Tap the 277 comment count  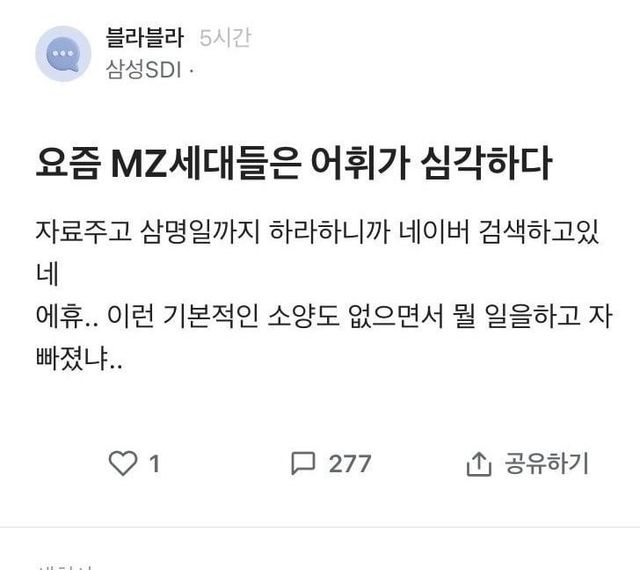click(350, 464)
